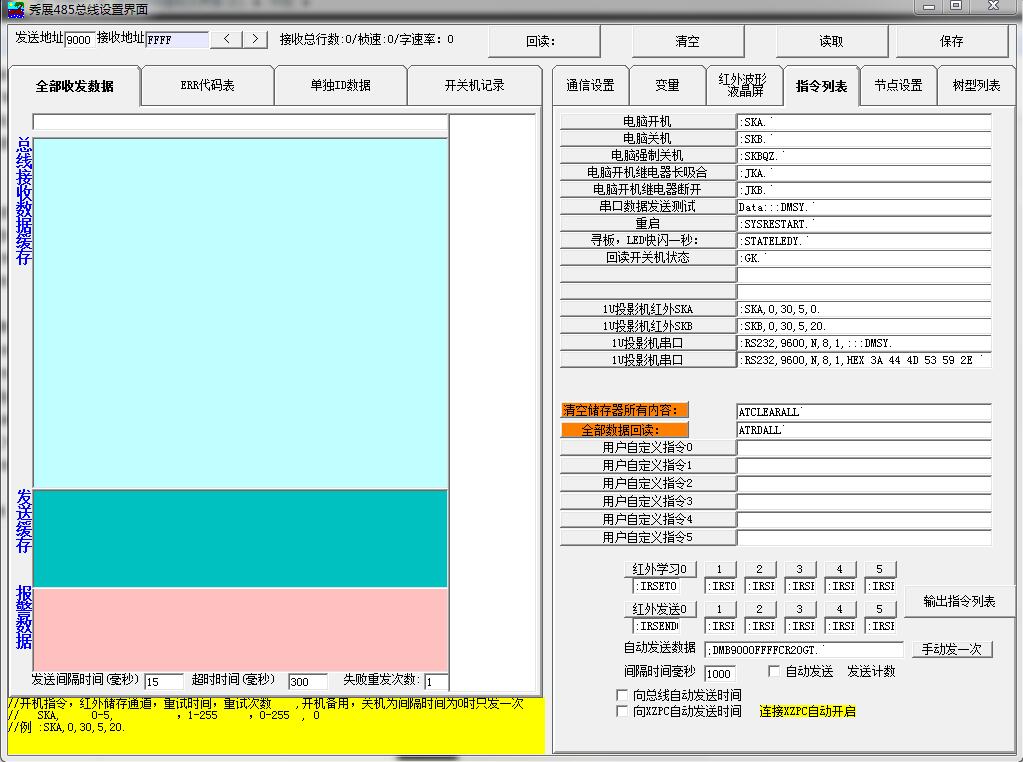Click the right arrow address button
The height and width of the screenshot is (762, 1023).
255,39
